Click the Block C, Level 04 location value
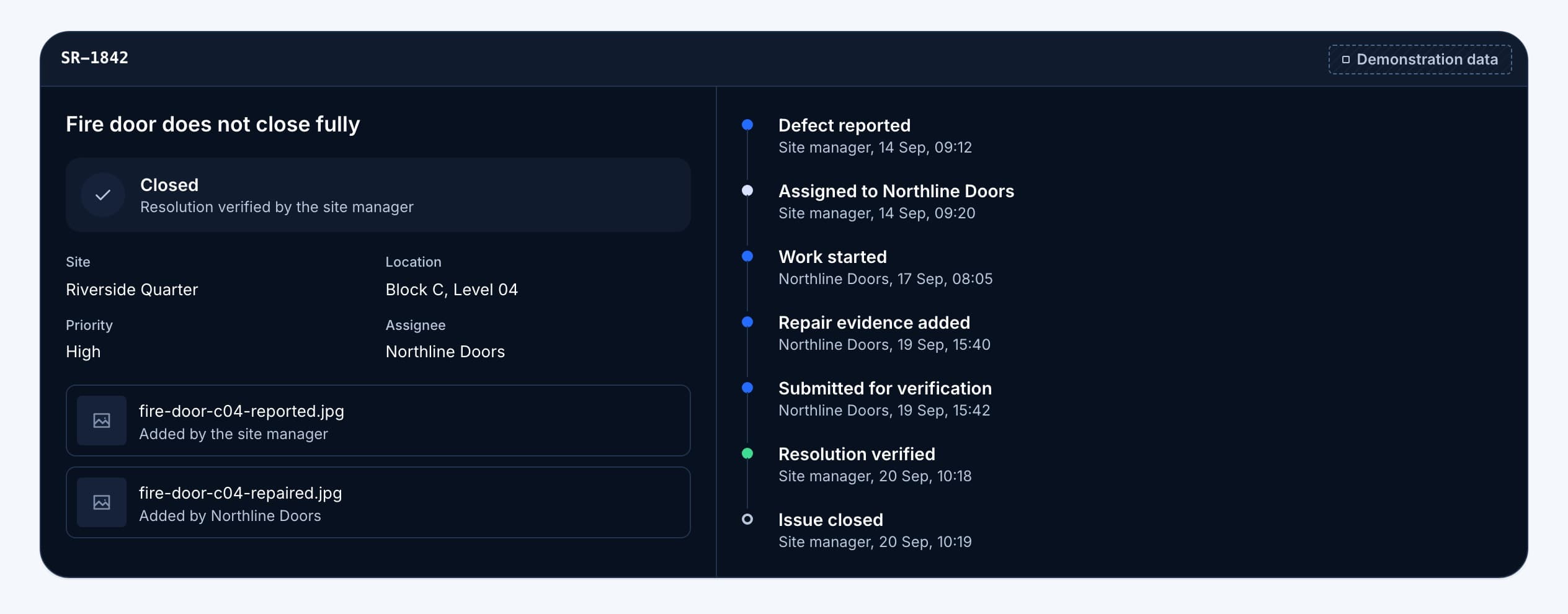This screenshot has width=1568, height=614. (x=452, y=290)
